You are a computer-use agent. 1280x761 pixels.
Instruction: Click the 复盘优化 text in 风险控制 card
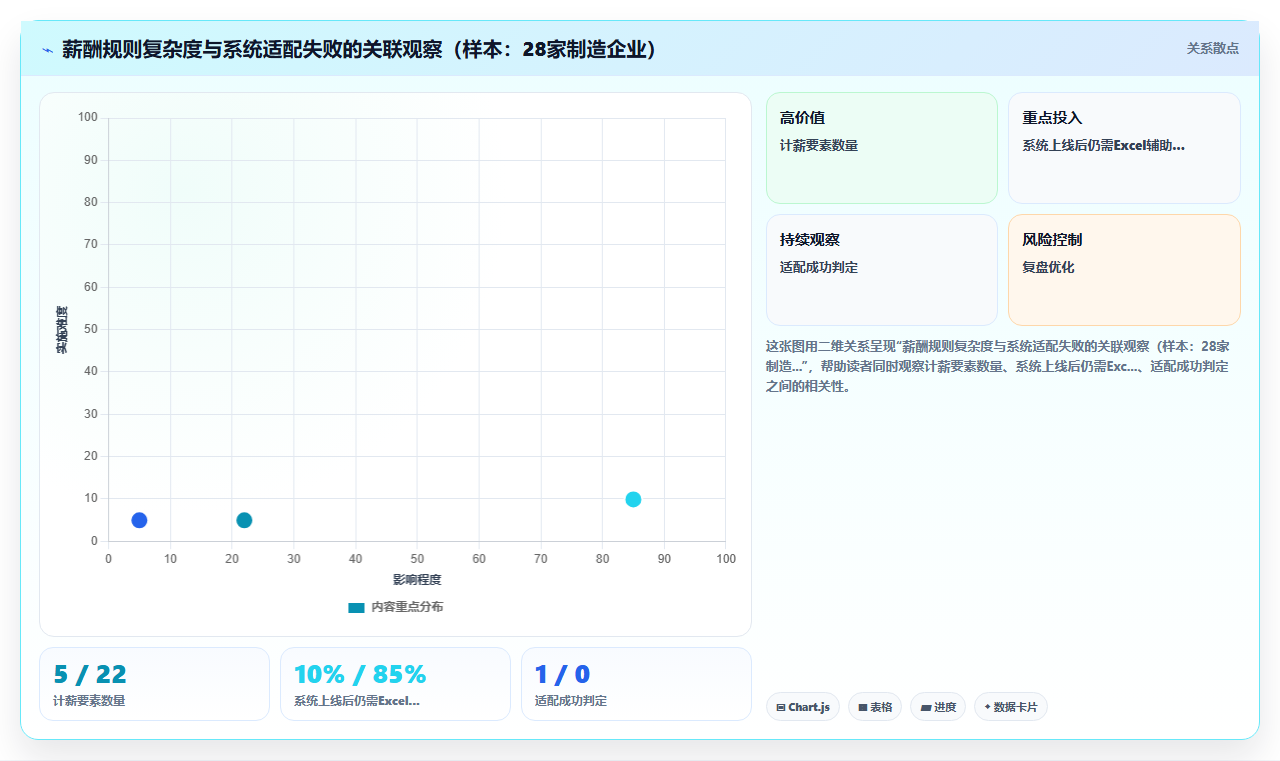[x=1048, y=267]
